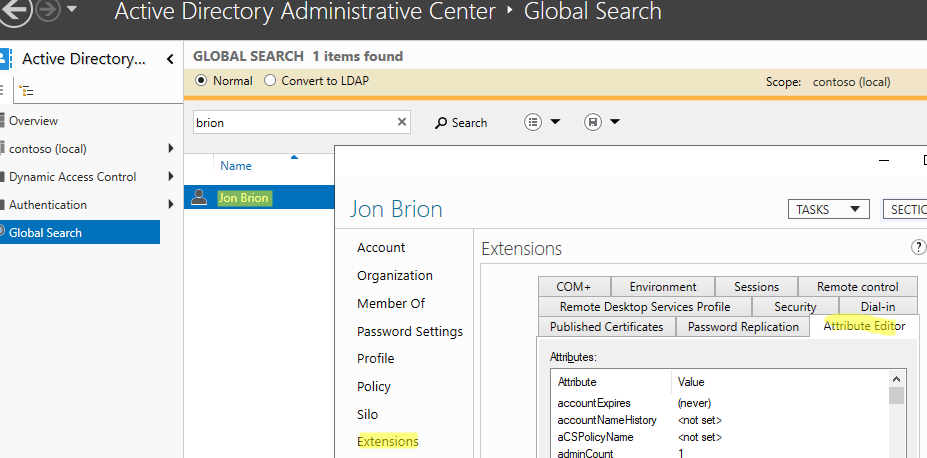Open the dropdown beside list view icon
Image resolution: width=927 pixels, height=458 pixels.
(x=555, y=122)
